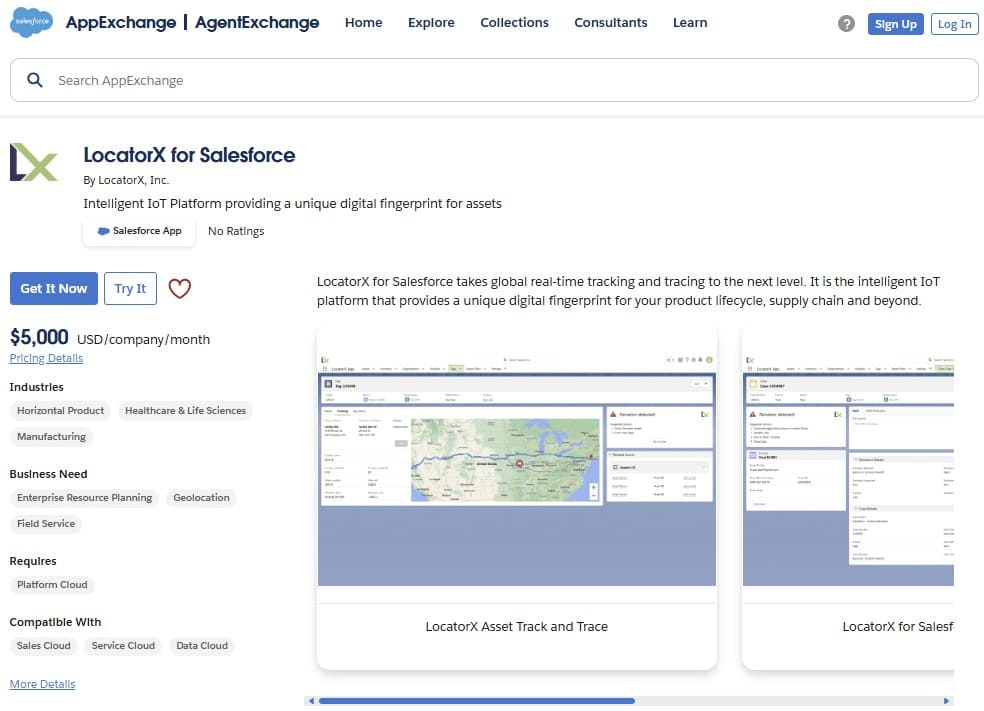Open the Collections menu
The height and width of the screenshot is (711, 984).
tap(514, 23)
